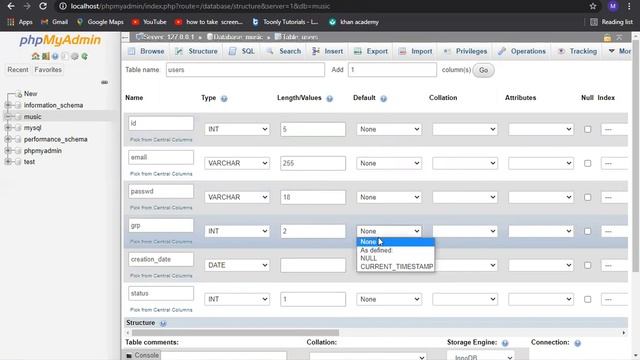Click vertical page scrollbar
The image size is (640, 360).
point(636,155)
